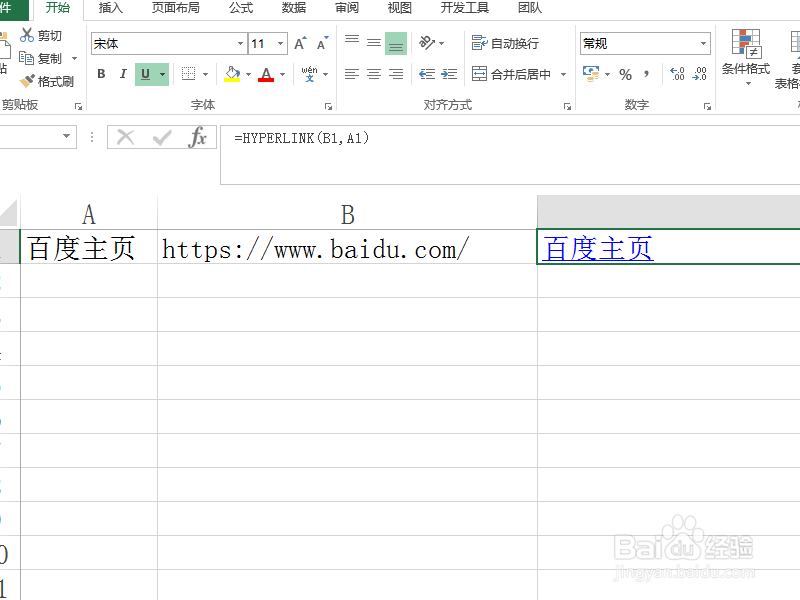Image resolution: width=800 pixels, height=600 pixels.
Task: Decrease decimal places
Action: [699, 74]
